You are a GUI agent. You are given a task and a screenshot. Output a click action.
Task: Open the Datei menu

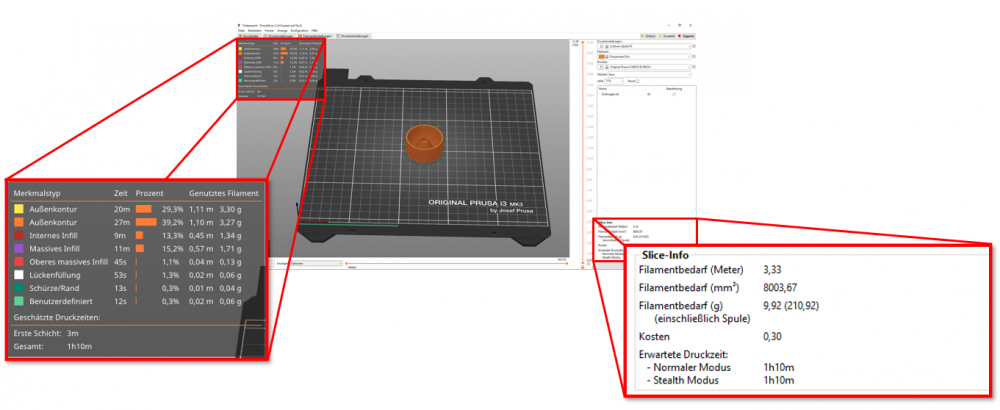pyautogui.click(x=242, y=31)
